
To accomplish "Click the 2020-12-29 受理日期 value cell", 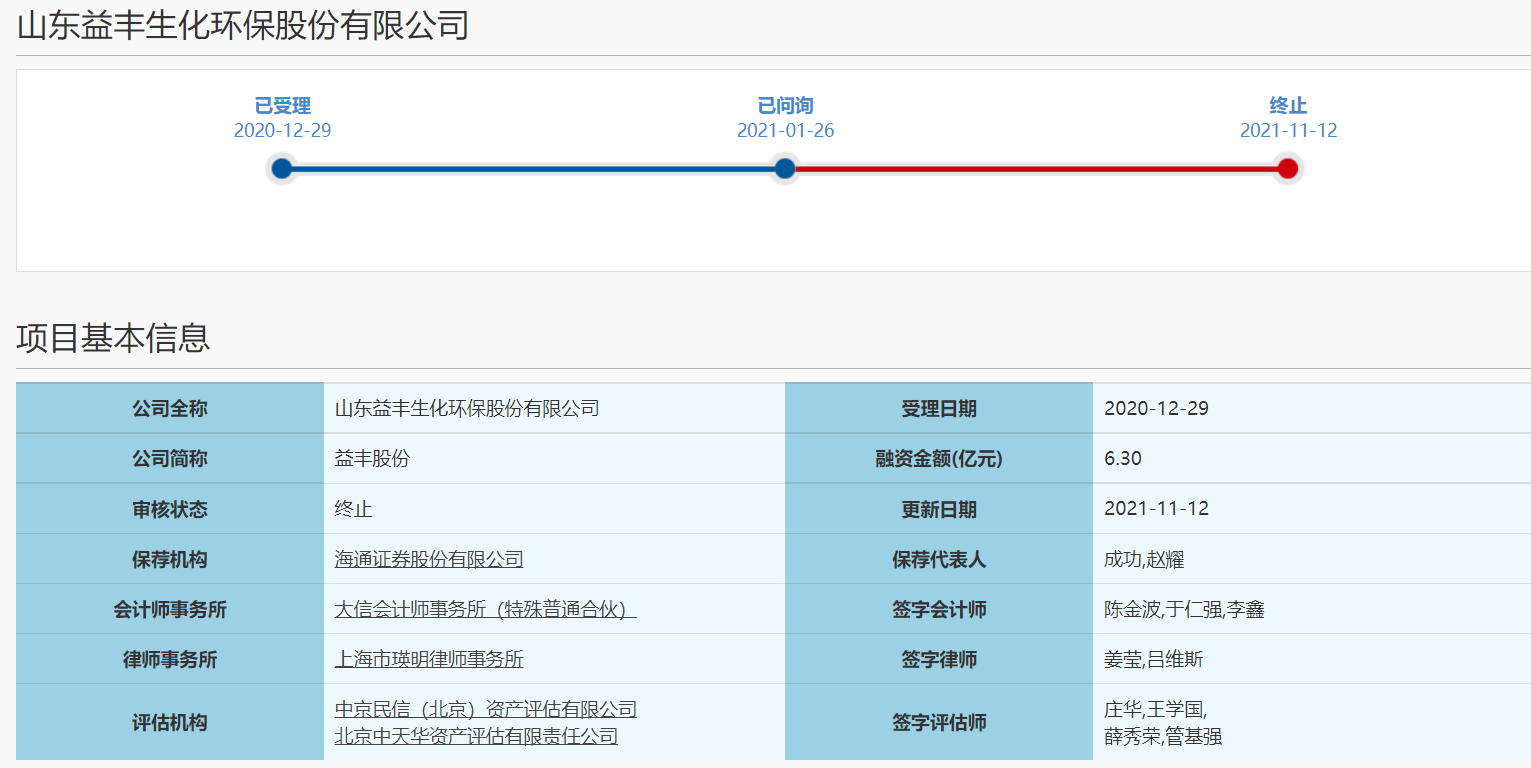I will (1312, 409).
